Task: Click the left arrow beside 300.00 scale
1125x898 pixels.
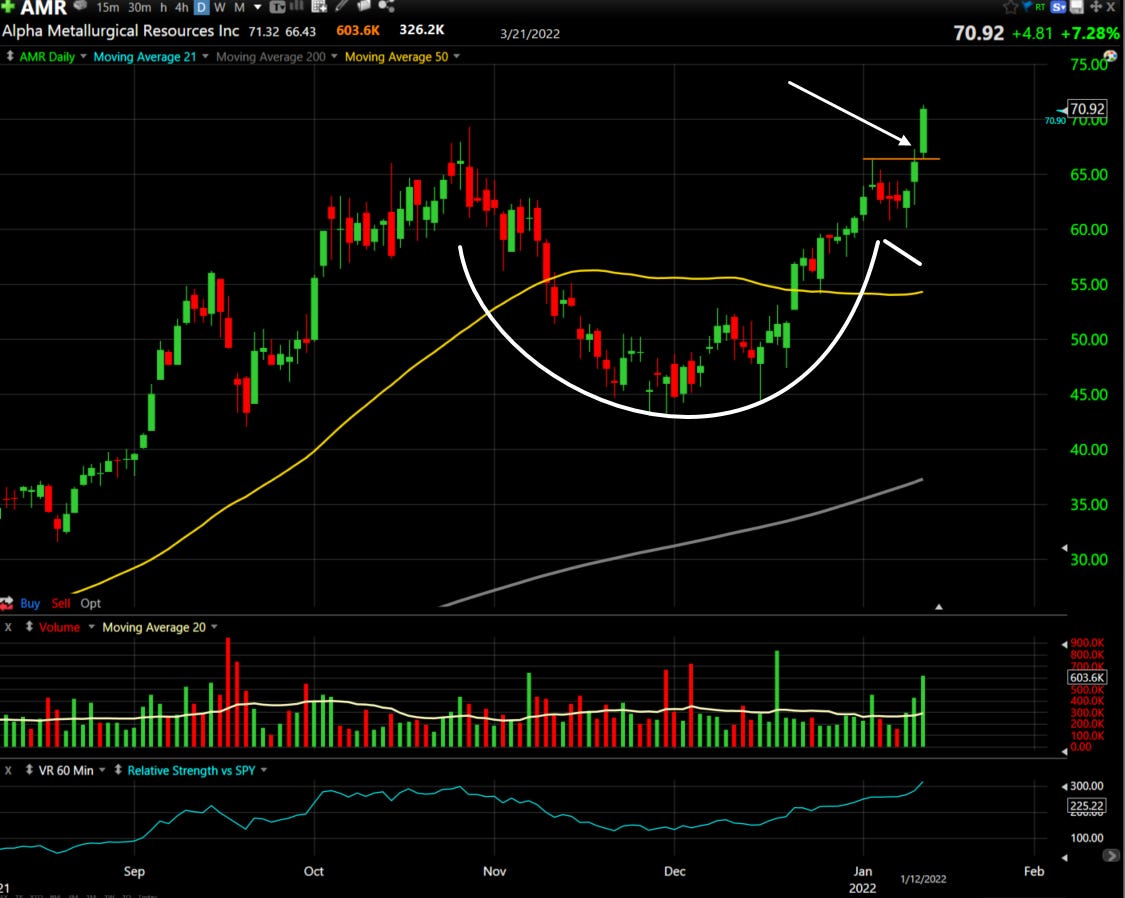Action: coord(1064,786)
